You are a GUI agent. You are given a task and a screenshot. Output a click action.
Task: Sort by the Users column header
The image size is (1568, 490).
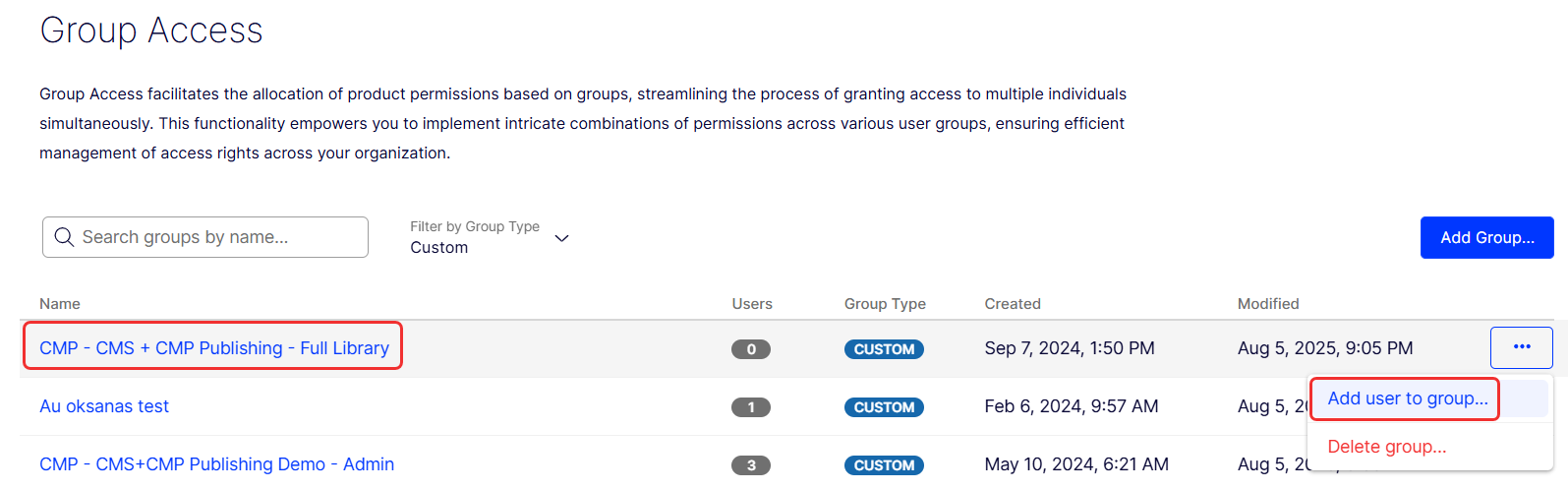pos(752,304)
